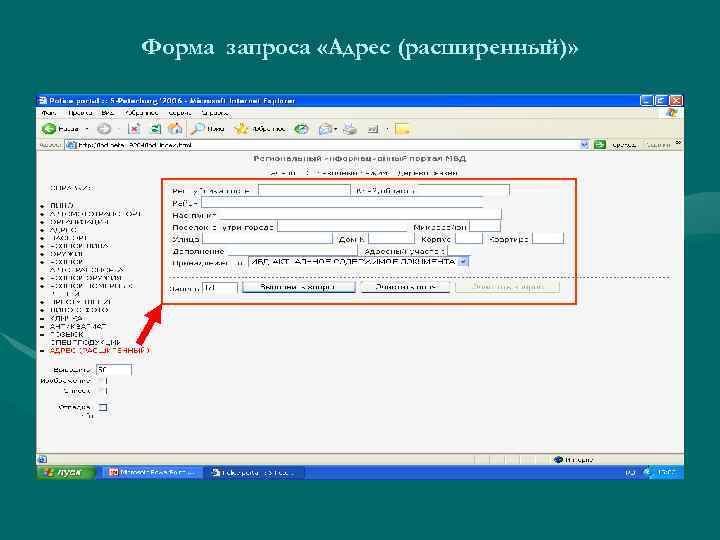Click the 'Записей' field showing 10
This screenshot has width=720, height=540.
pos(220,288)
